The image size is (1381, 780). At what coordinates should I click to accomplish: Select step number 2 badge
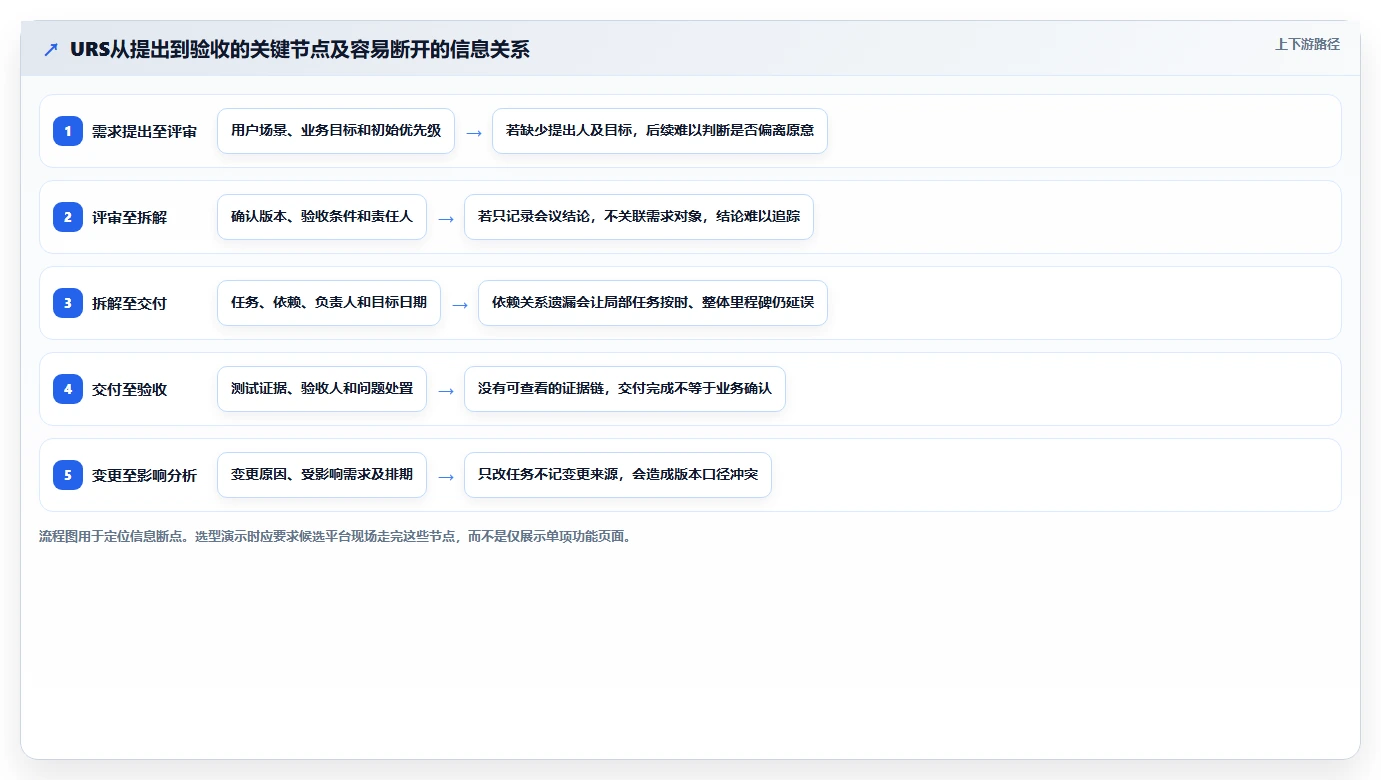[68, 217]
